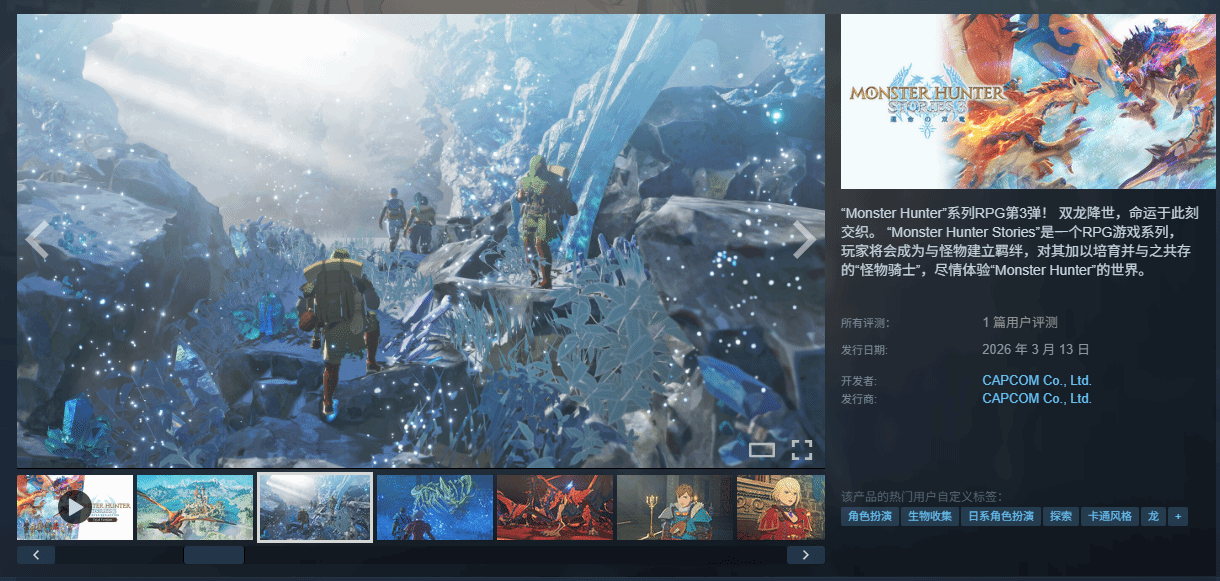Play the trailer video thumbnail

(75, 507)
